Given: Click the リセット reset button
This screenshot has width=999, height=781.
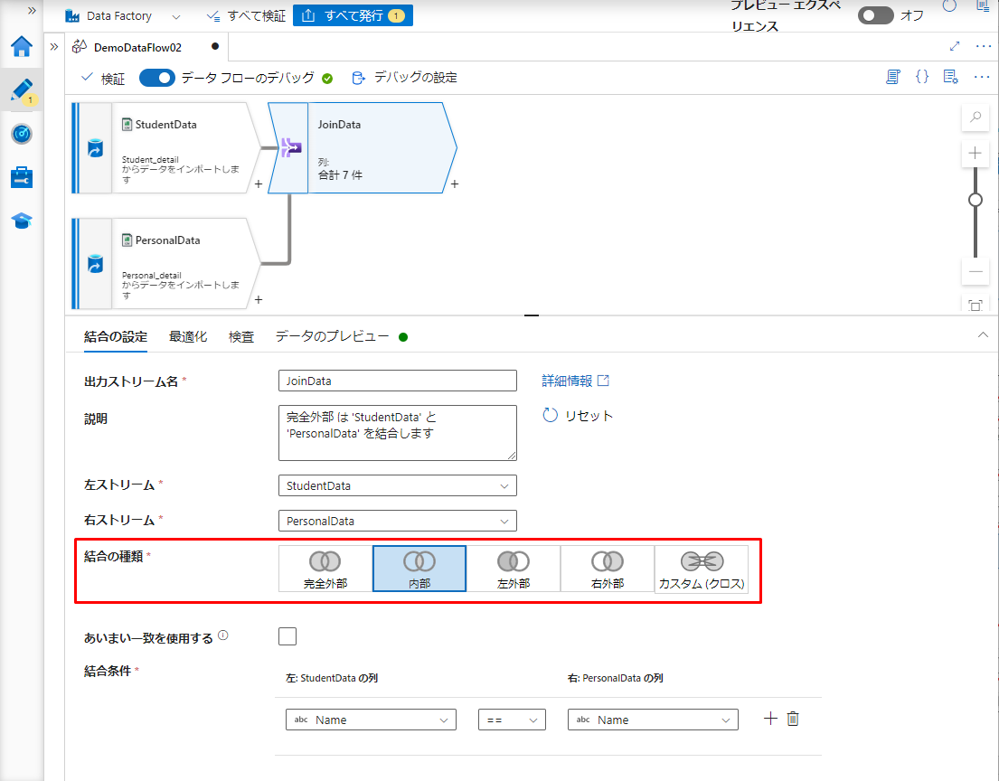Looking at the screenshot, I should [577, 416].
